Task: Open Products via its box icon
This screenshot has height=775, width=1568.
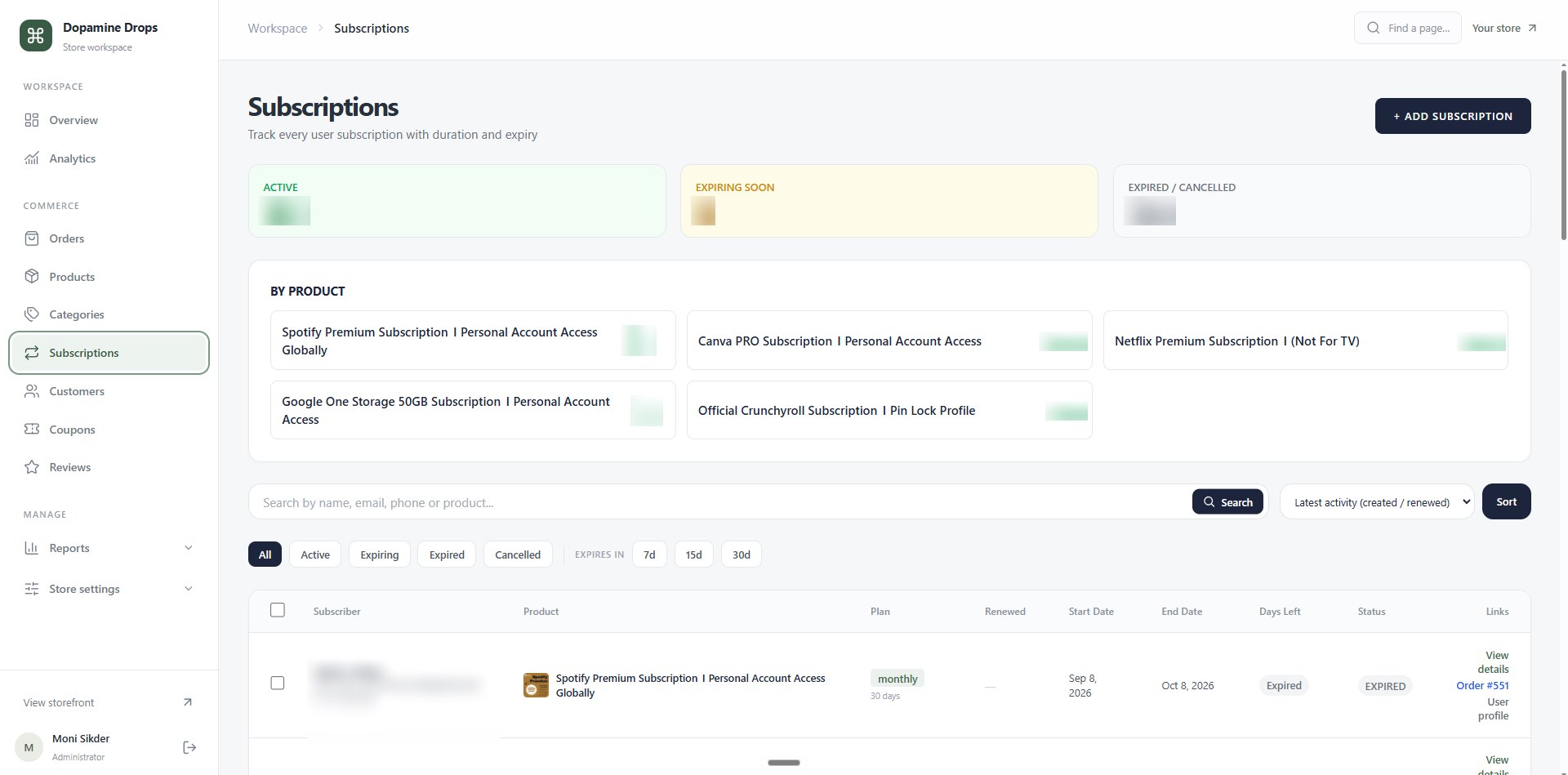Action: tap(32, 277)
